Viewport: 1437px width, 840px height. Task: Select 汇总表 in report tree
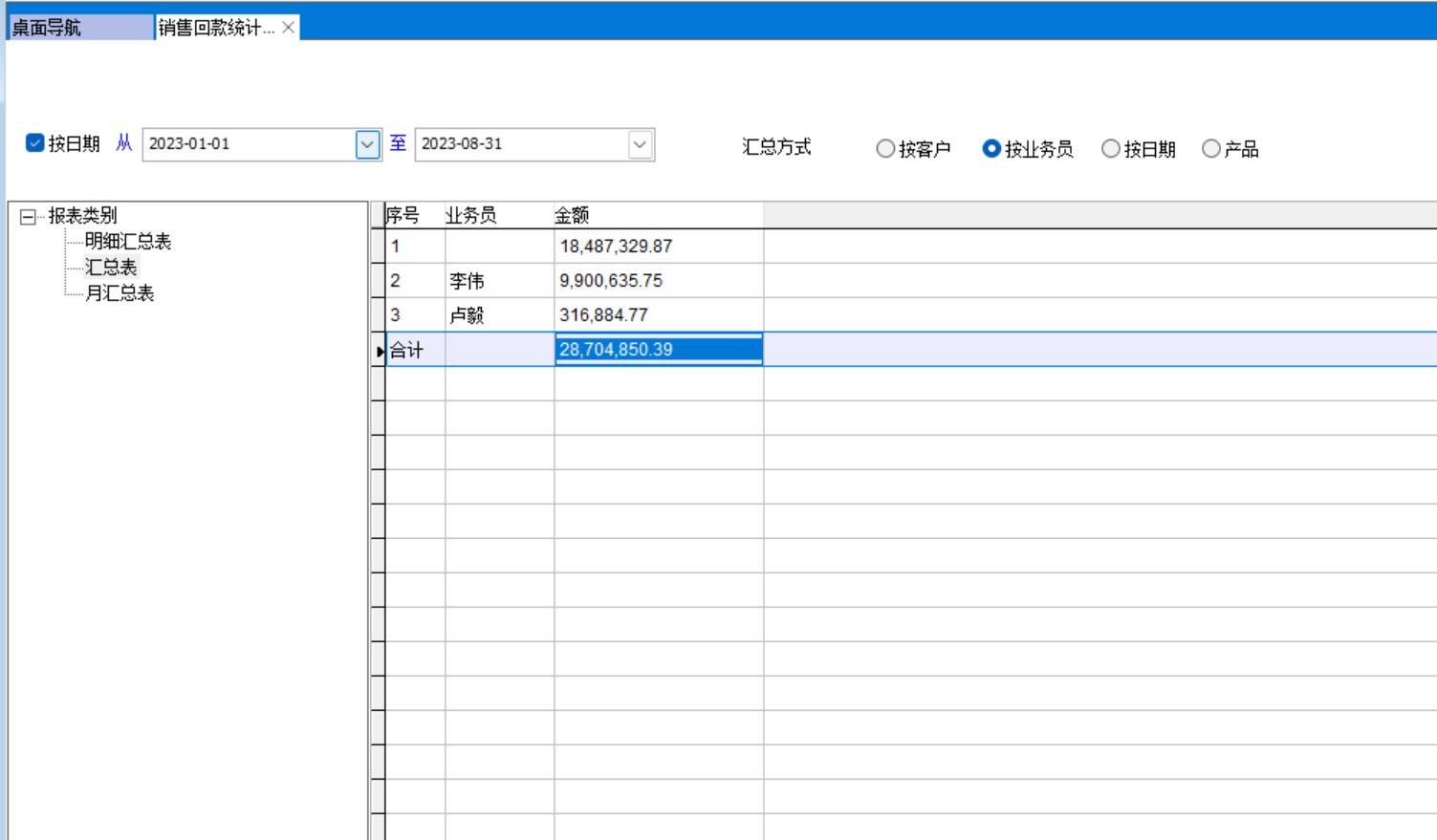pos(111,268)
